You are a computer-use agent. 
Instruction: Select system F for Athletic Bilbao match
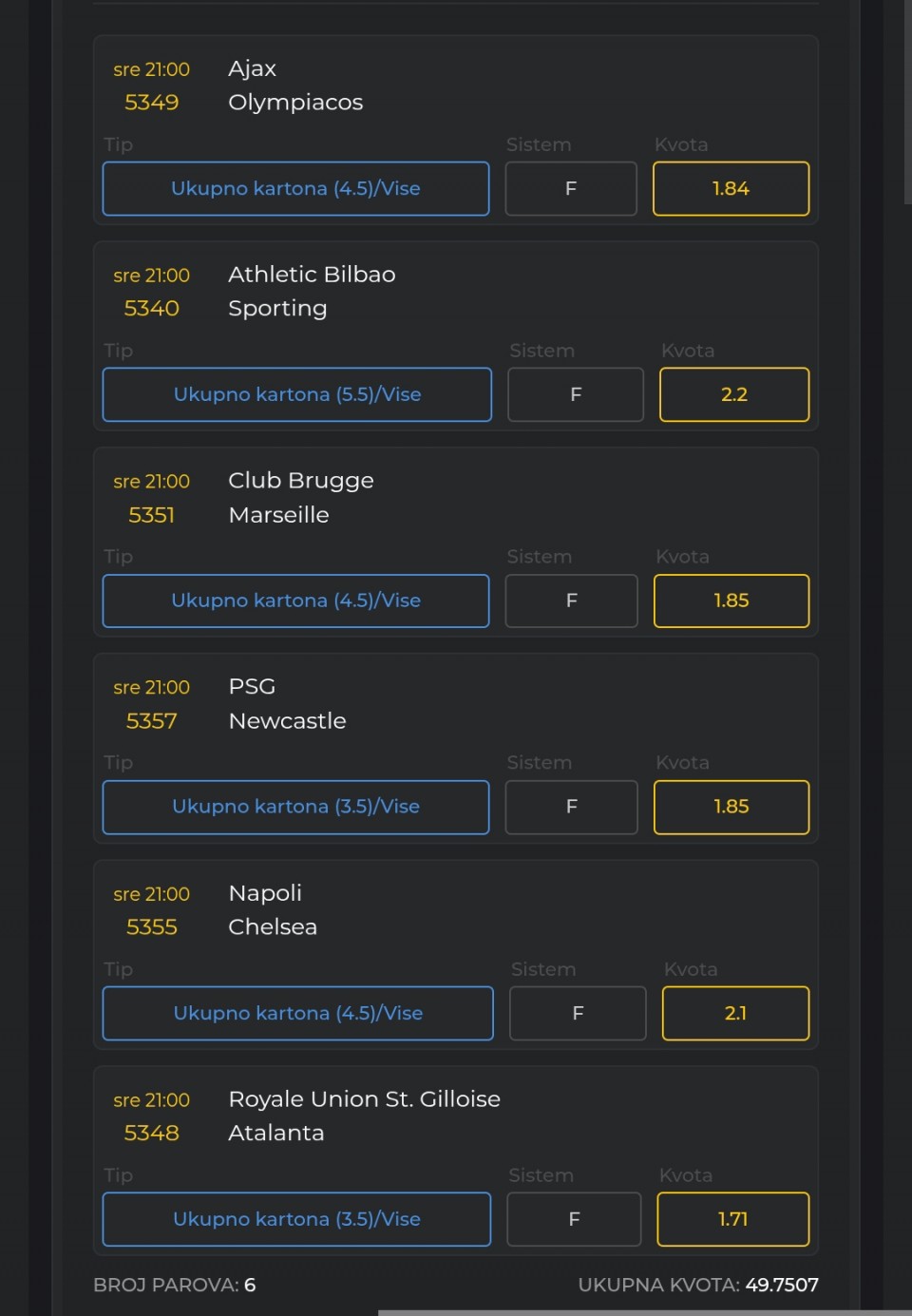[576, 394]
